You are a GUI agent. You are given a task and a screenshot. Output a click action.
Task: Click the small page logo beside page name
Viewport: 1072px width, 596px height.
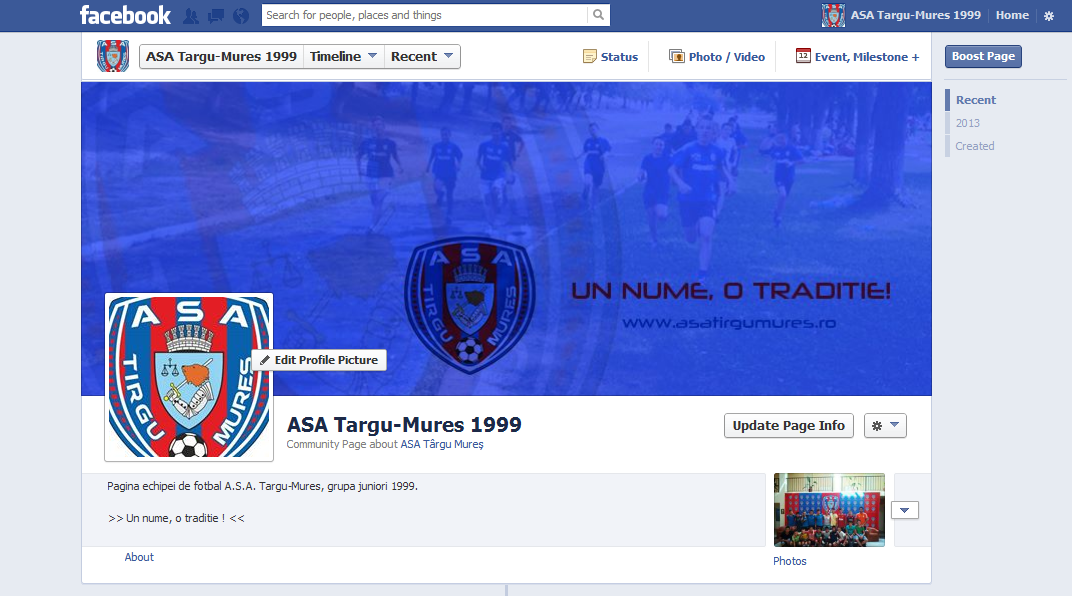point(113,56)
